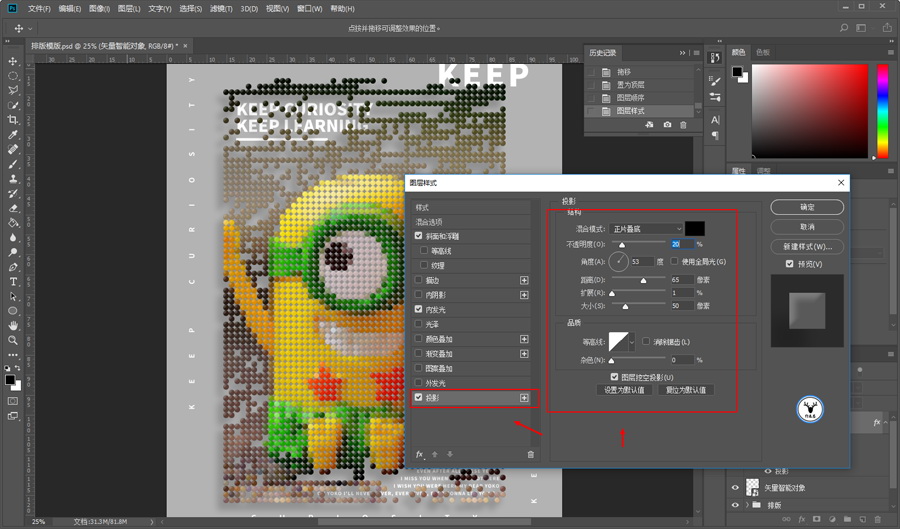Select the Brush tool

(x=13, y=164)
